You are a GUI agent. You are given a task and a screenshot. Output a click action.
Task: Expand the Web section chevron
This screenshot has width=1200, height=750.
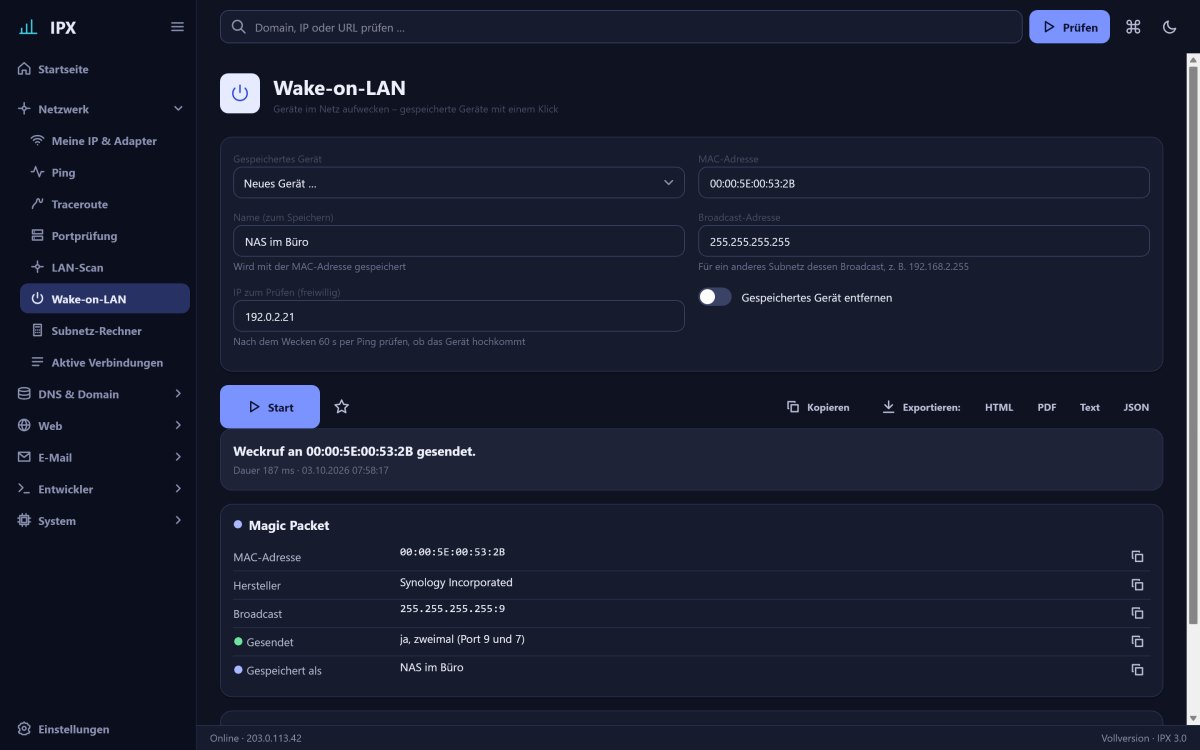(x=178, y=426)
